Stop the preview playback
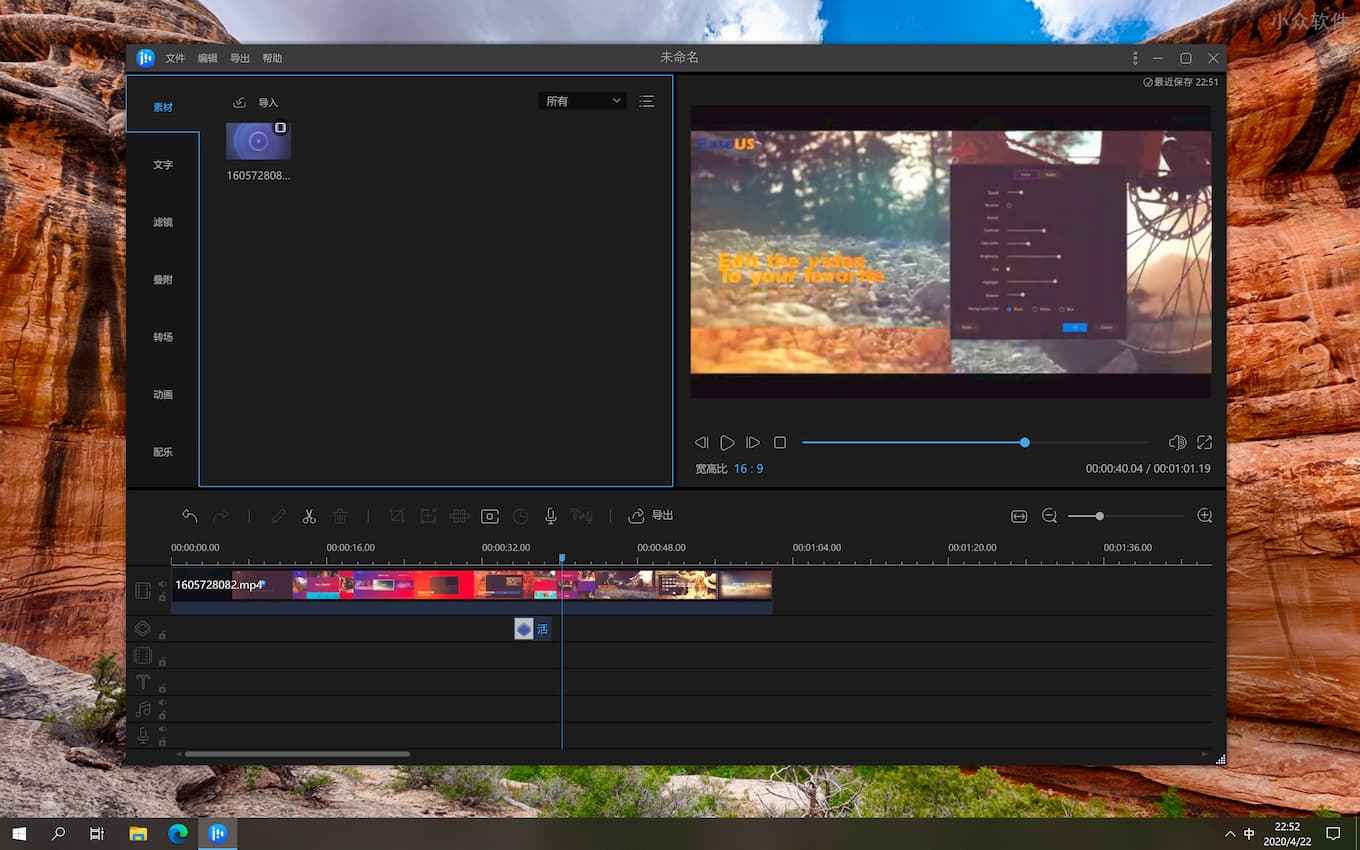 [x=780, y=442]
